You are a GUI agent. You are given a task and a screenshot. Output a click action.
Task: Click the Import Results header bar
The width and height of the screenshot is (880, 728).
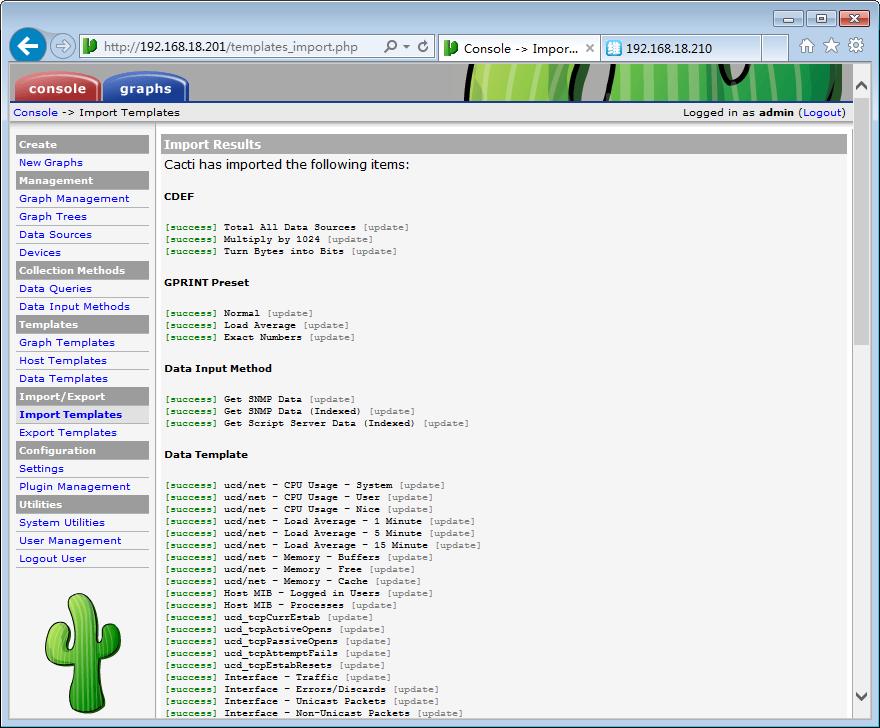(503, 144)
